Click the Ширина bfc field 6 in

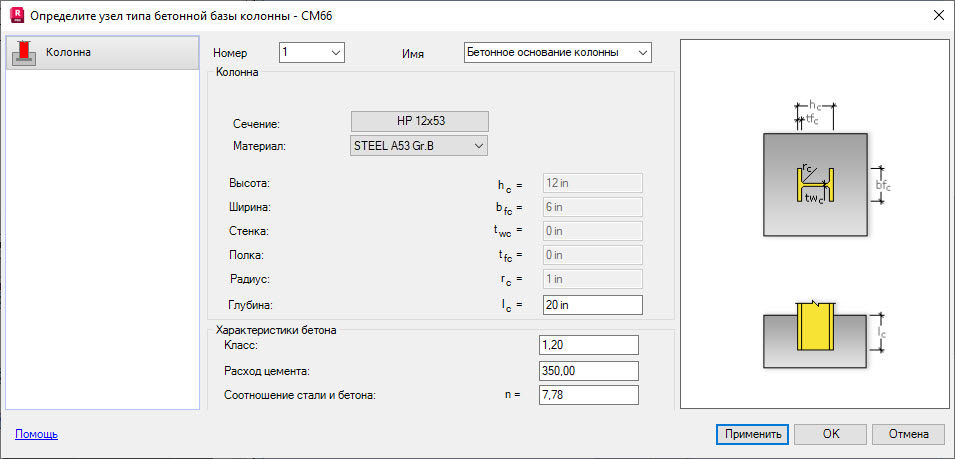592,207
